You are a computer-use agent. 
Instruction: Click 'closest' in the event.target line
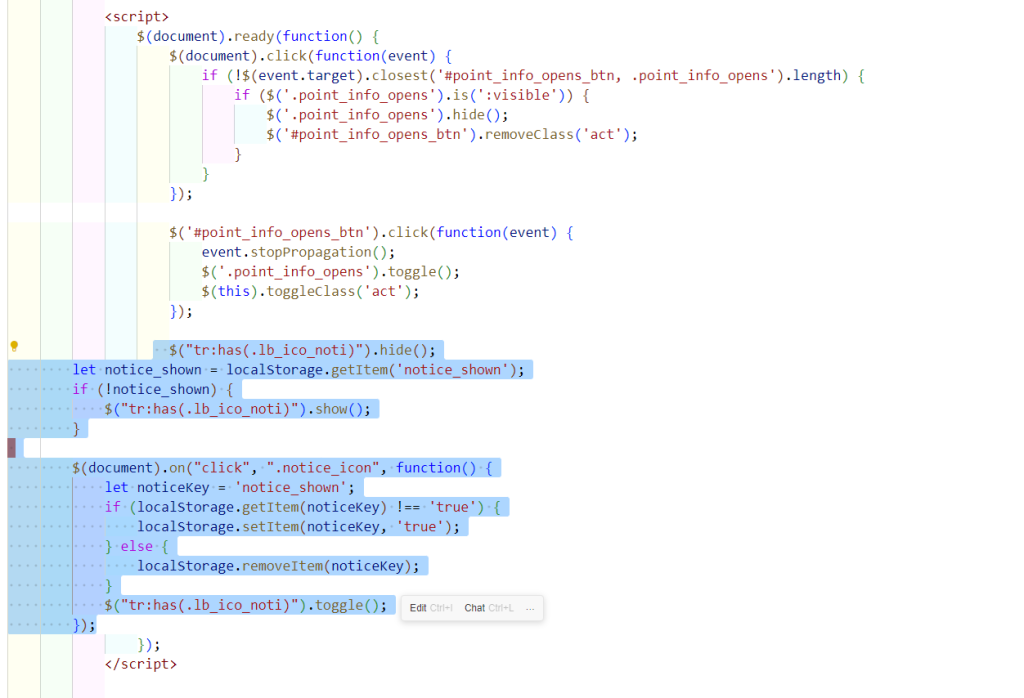(400, 76)
